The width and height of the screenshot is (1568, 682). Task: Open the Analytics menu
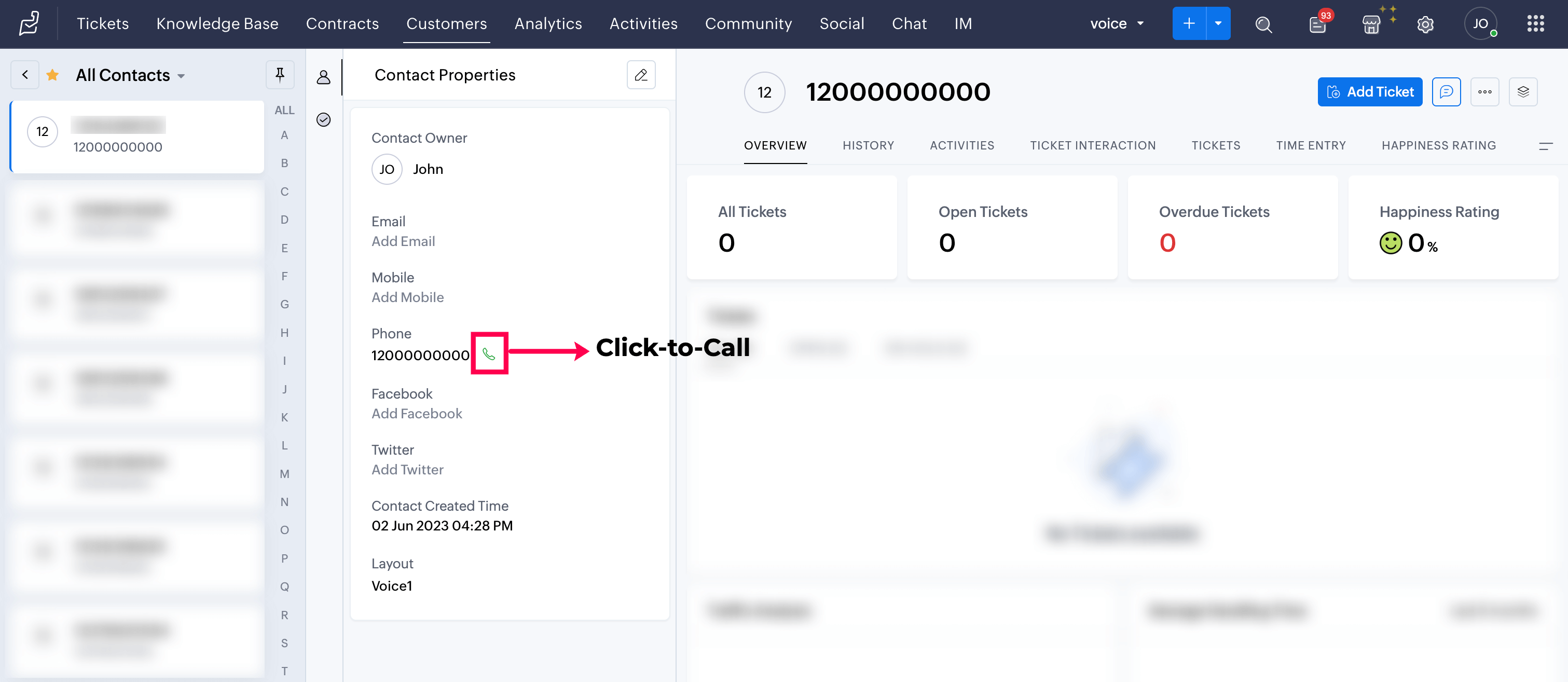(548, 24)
